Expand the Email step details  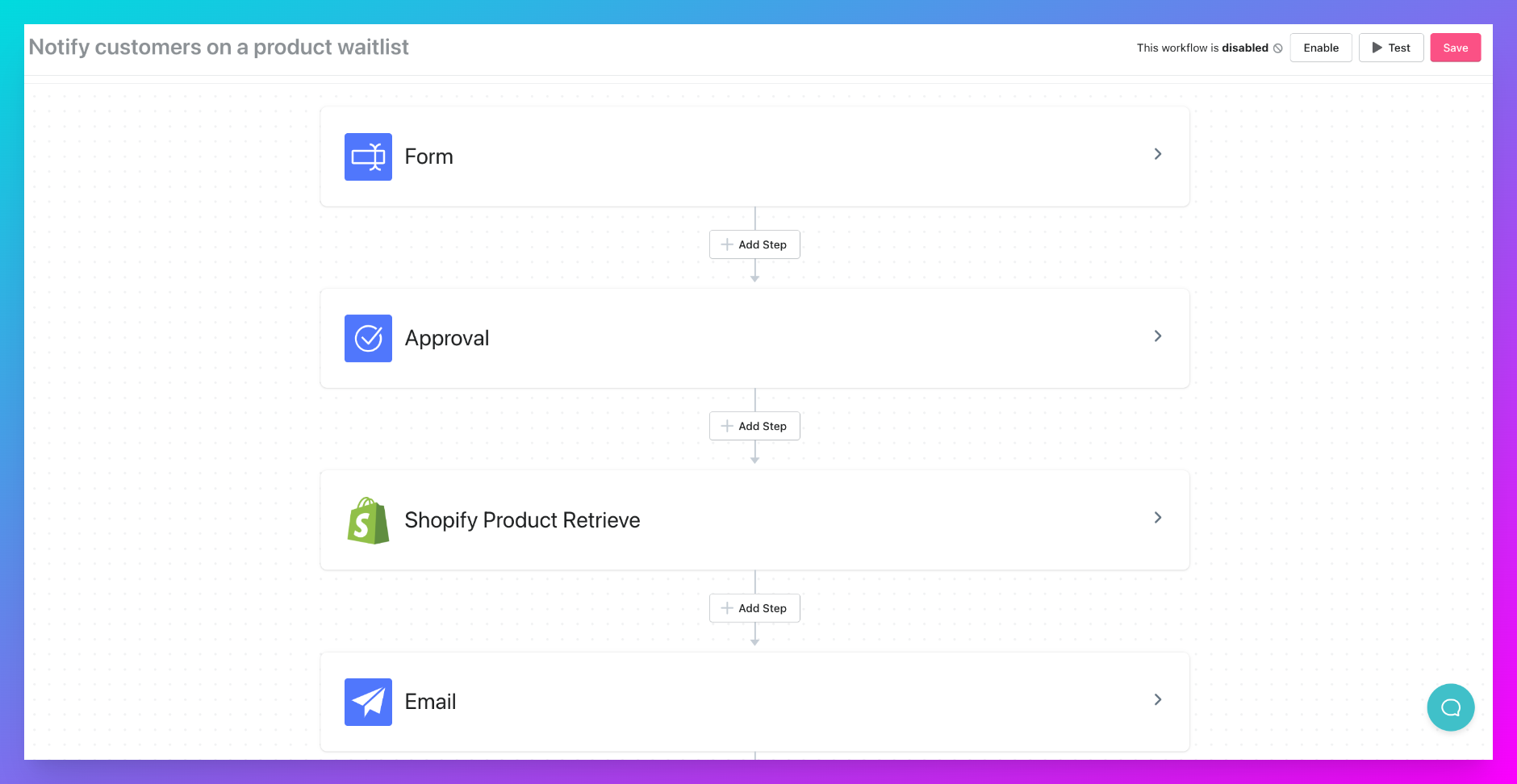[x=1159, y=699]
